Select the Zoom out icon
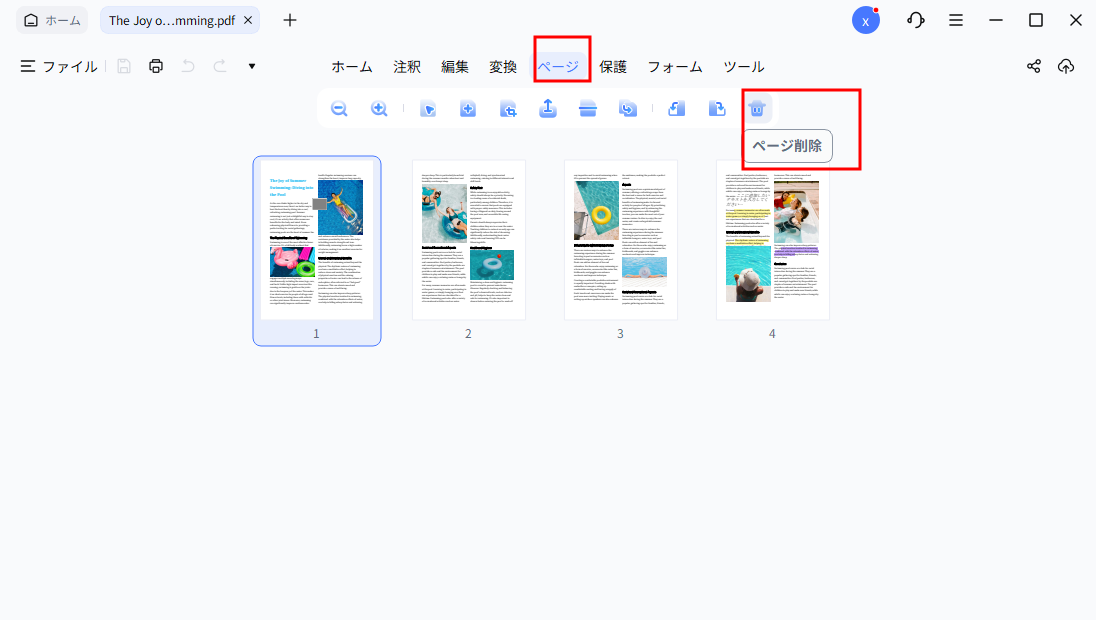The width and height of the screenshot is (1096, 620). (339, 108)
